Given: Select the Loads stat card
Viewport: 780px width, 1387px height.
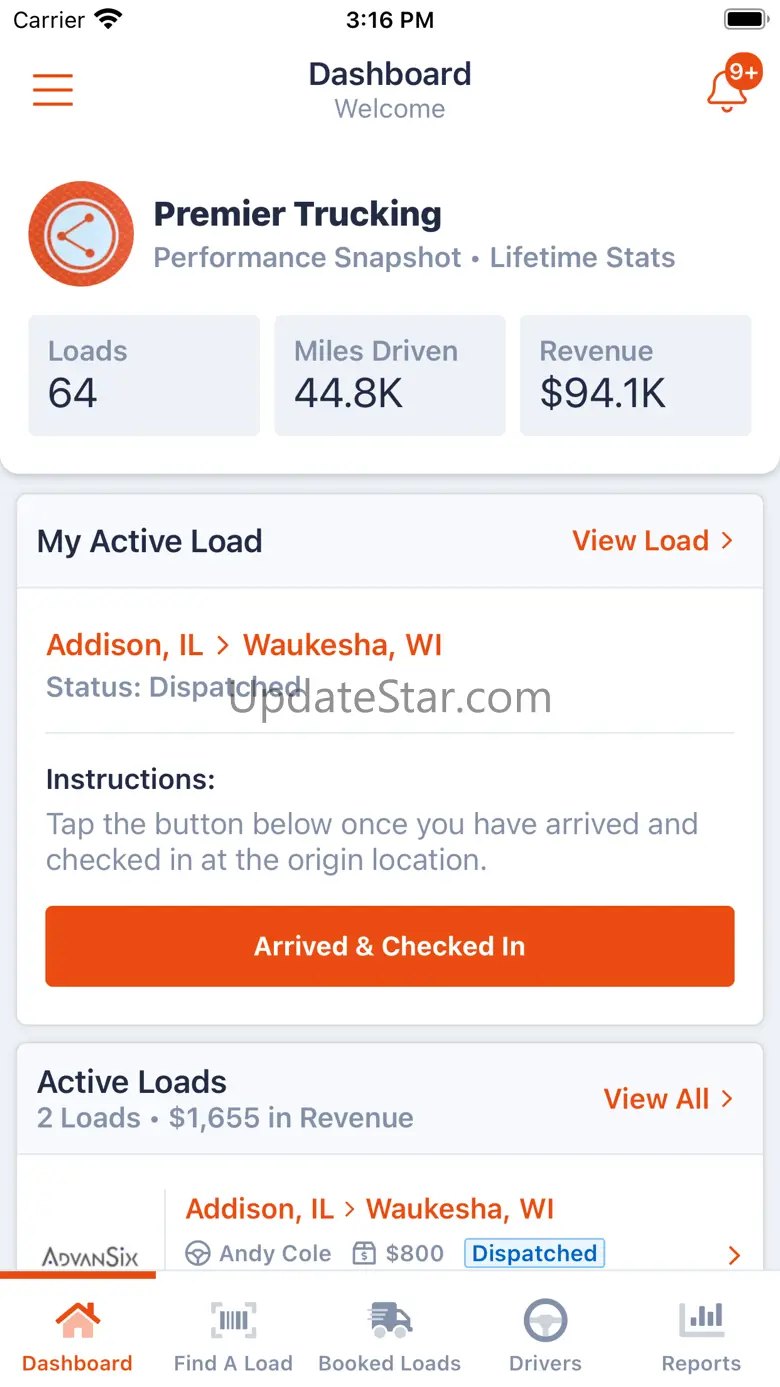Looking at the screenshot, I should pyautogui.click(x=144, y=375).
